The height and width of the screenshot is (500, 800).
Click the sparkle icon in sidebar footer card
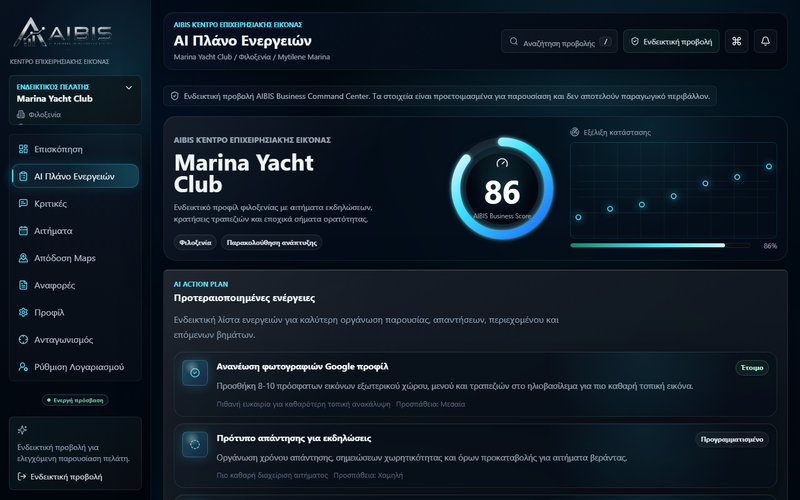22,430
